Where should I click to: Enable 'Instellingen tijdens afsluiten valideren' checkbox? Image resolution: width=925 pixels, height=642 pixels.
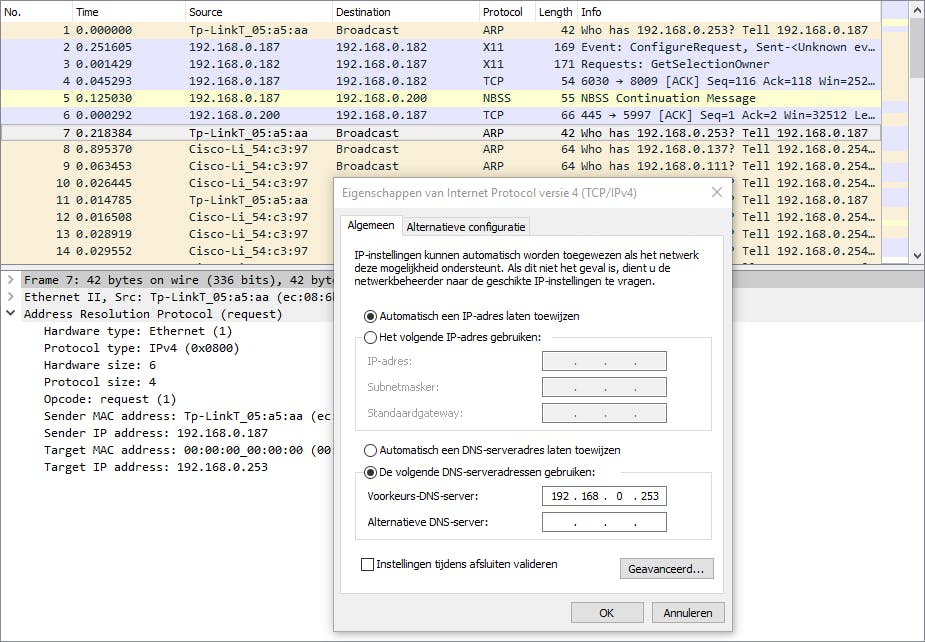pos(367,564)
